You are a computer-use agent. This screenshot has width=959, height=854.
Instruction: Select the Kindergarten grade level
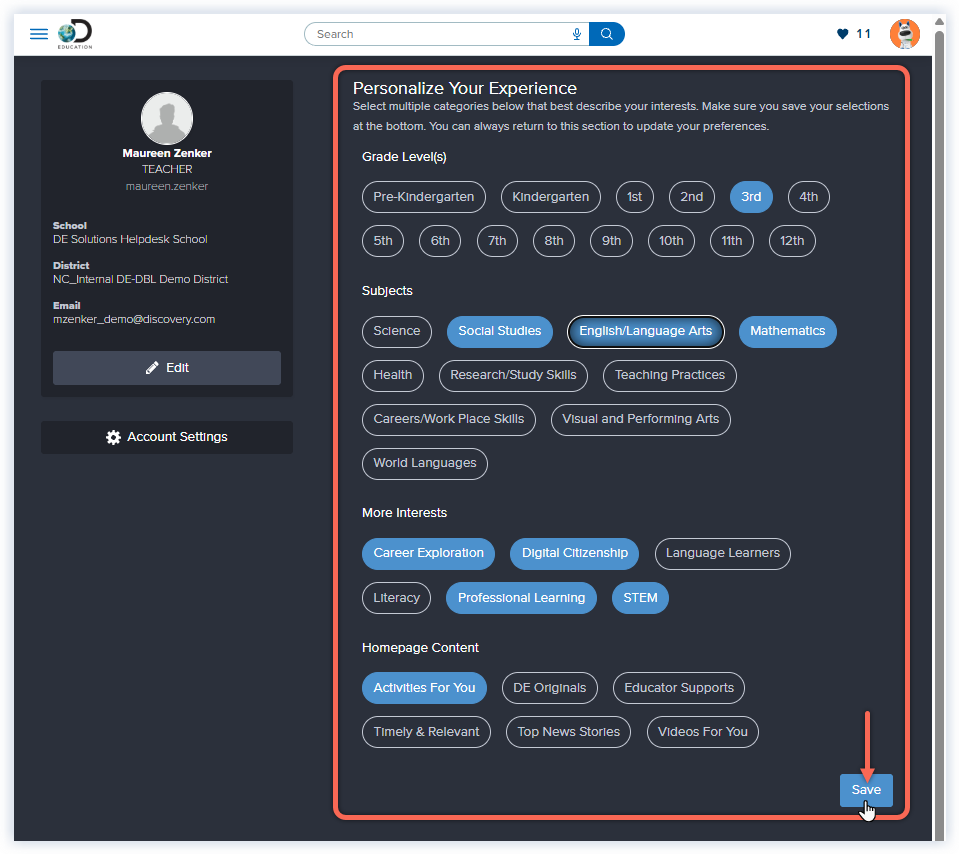coord(551,197)
